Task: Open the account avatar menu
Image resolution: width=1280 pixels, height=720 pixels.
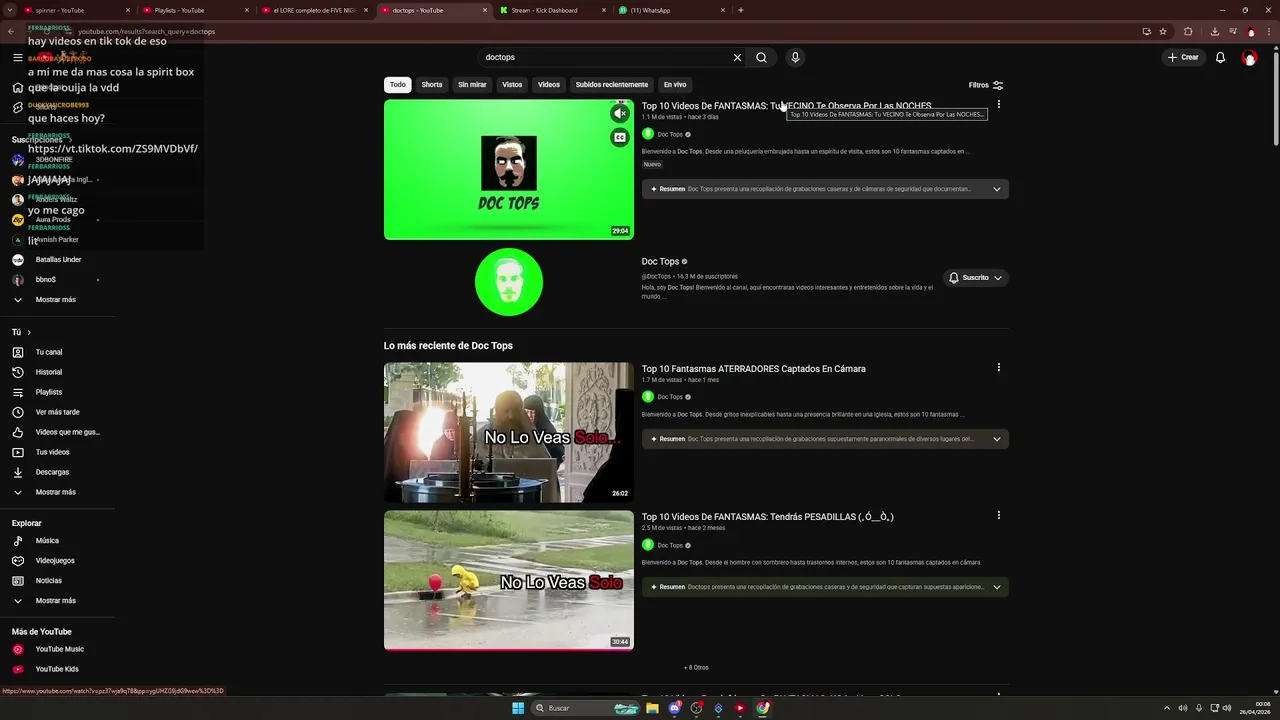Action: point(1249,57)
